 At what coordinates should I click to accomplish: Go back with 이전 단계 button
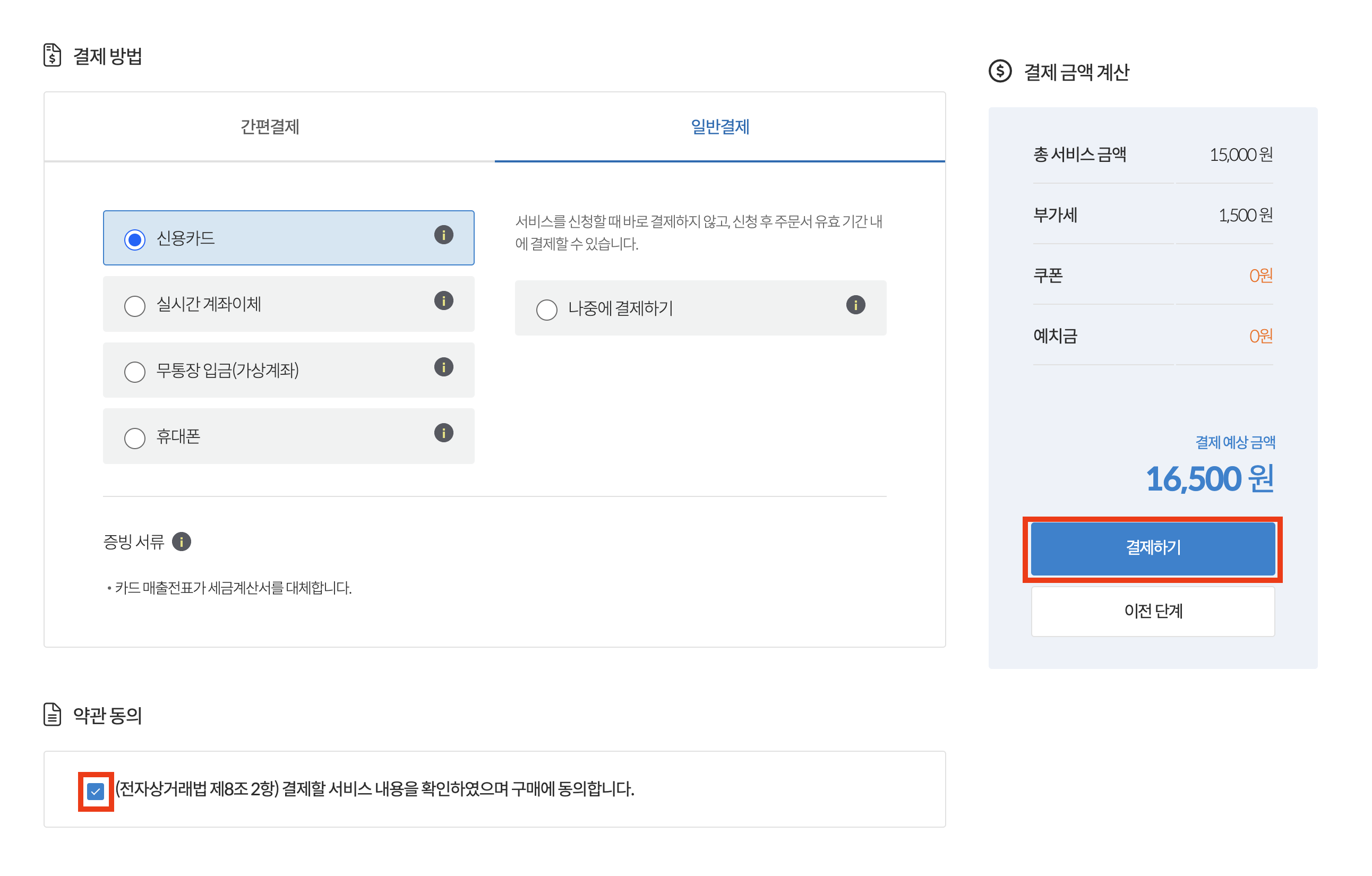pyautogui.click(x=1153, y=611)
